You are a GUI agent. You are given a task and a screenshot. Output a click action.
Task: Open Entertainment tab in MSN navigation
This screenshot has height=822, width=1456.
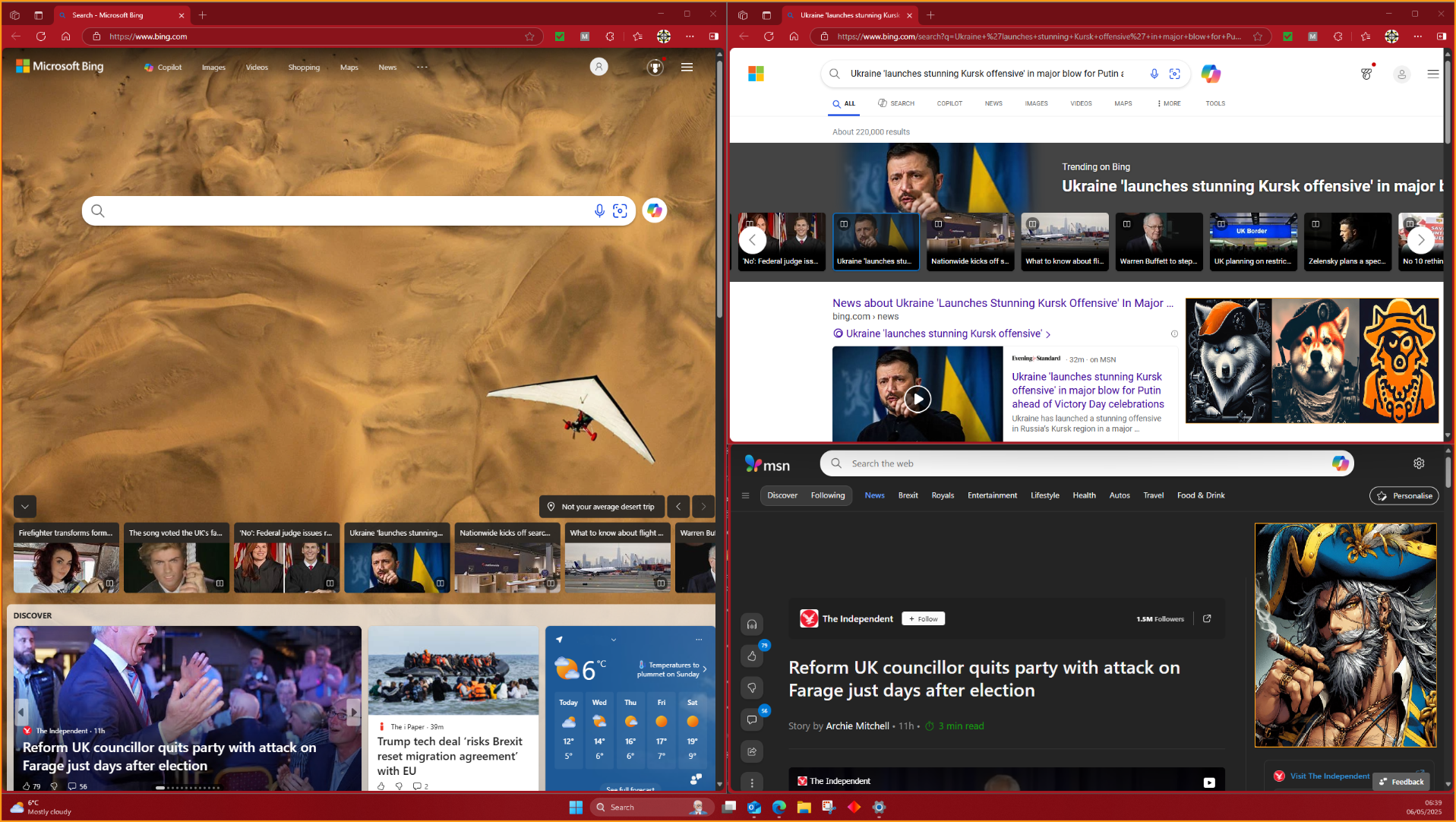[x=992, y=495]
